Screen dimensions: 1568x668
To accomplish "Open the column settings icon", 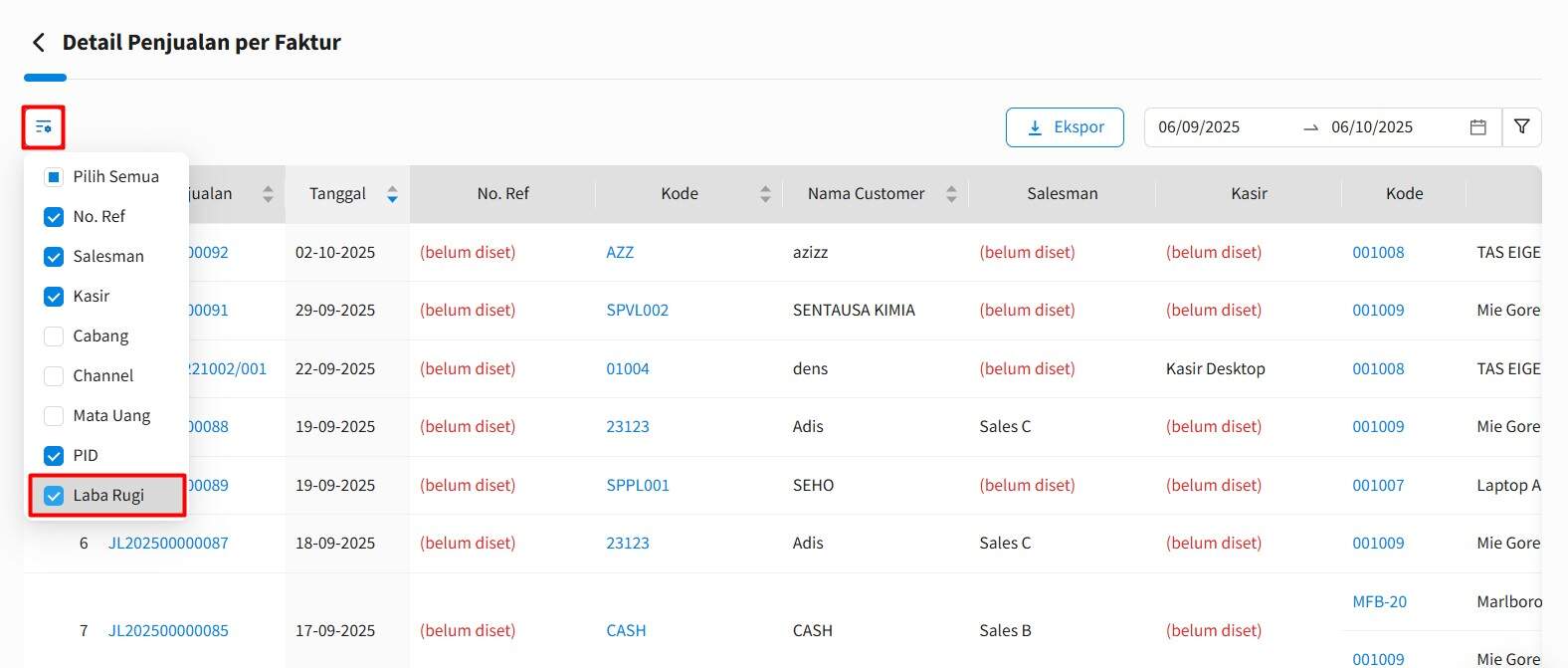I will click(x=44, y=127).
